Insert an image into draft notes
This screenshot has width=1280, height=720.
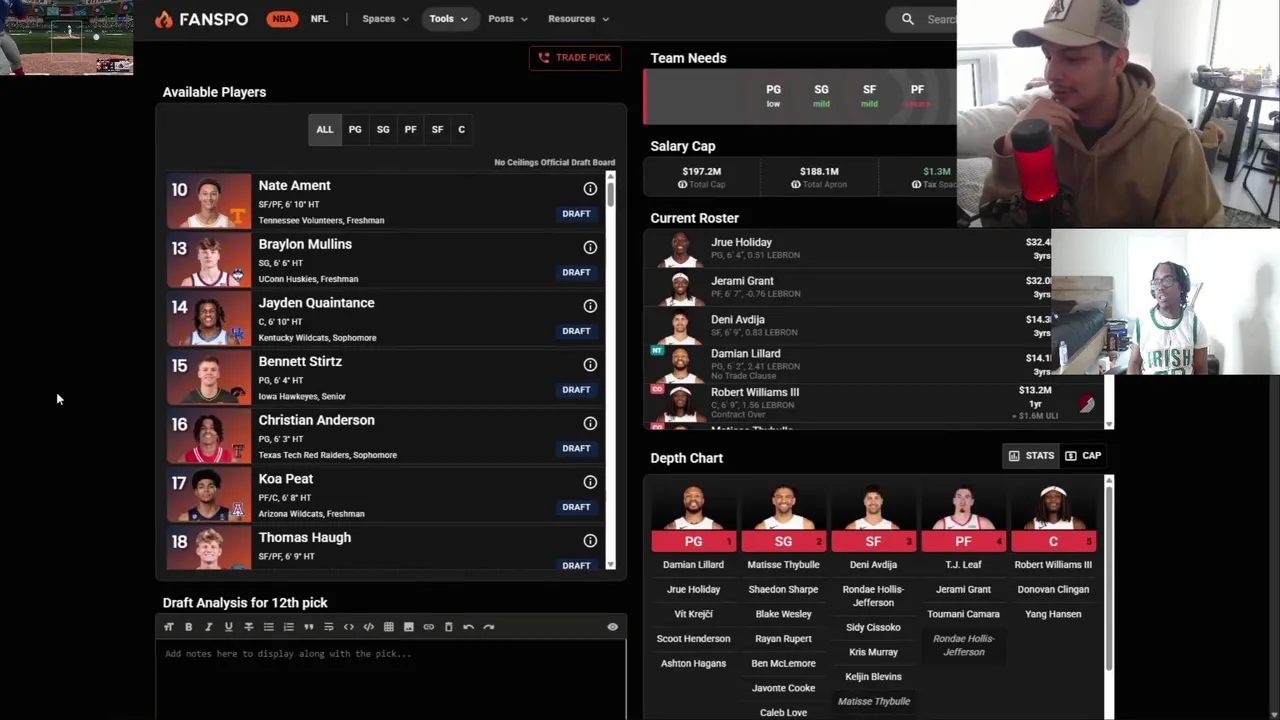(x=408, y=627)
